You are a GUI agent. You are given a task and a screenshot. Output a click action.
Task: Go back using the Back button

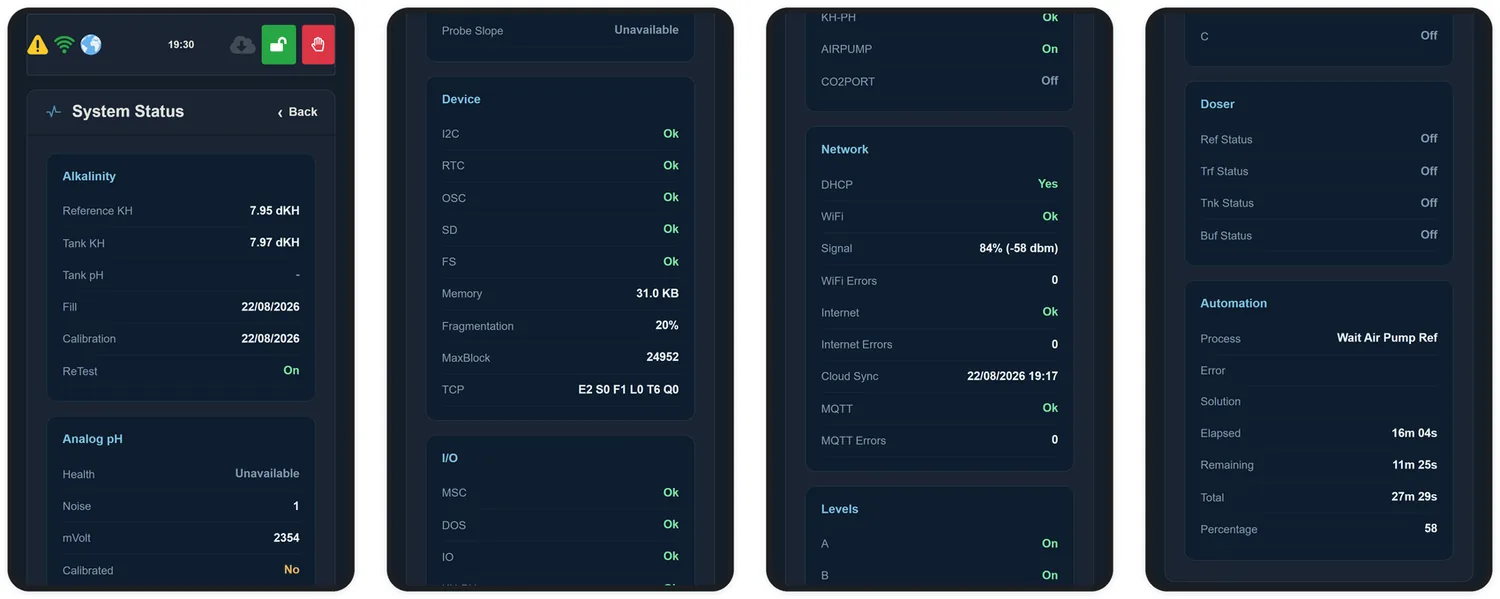tap(297, 112)
